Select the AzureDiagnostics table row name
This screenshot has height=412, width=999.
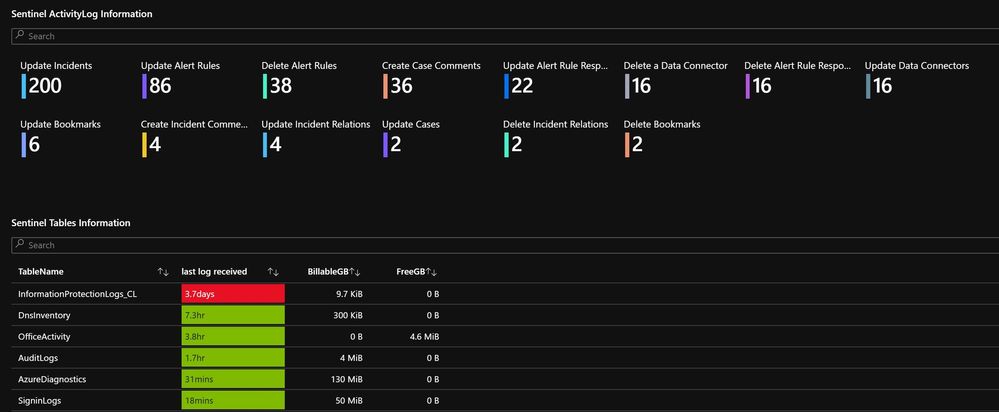(52, 379)
